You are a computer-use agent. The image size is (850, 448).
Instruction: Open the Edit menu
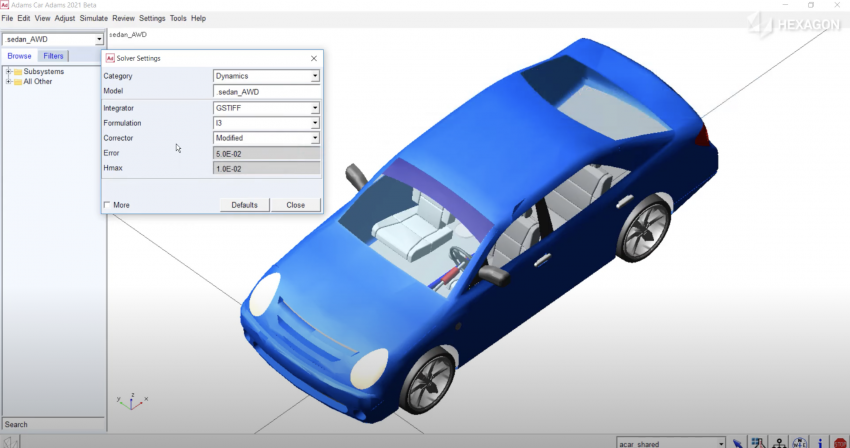[x=23, y=18]
